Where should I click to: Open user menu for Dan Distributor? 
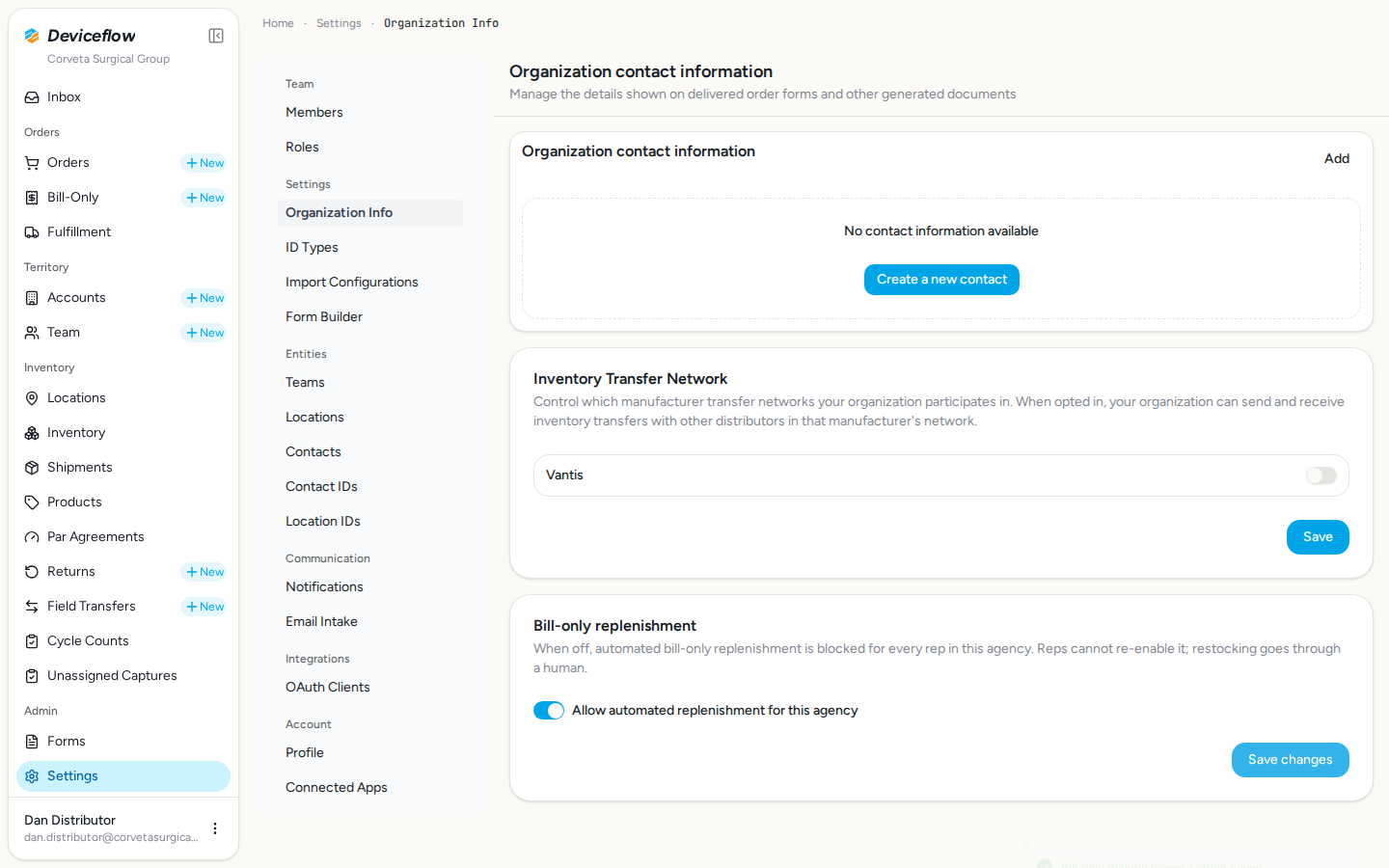pos(215,828)
